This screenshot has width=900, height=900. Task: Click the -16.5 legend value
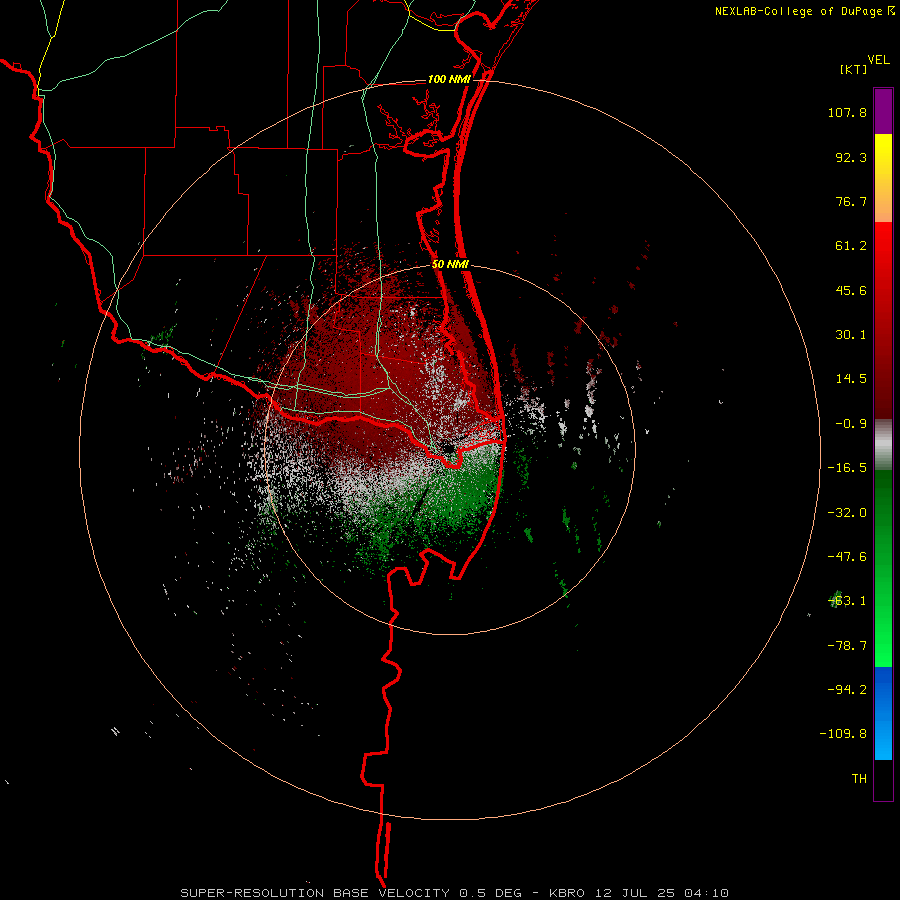click(847, 468)
